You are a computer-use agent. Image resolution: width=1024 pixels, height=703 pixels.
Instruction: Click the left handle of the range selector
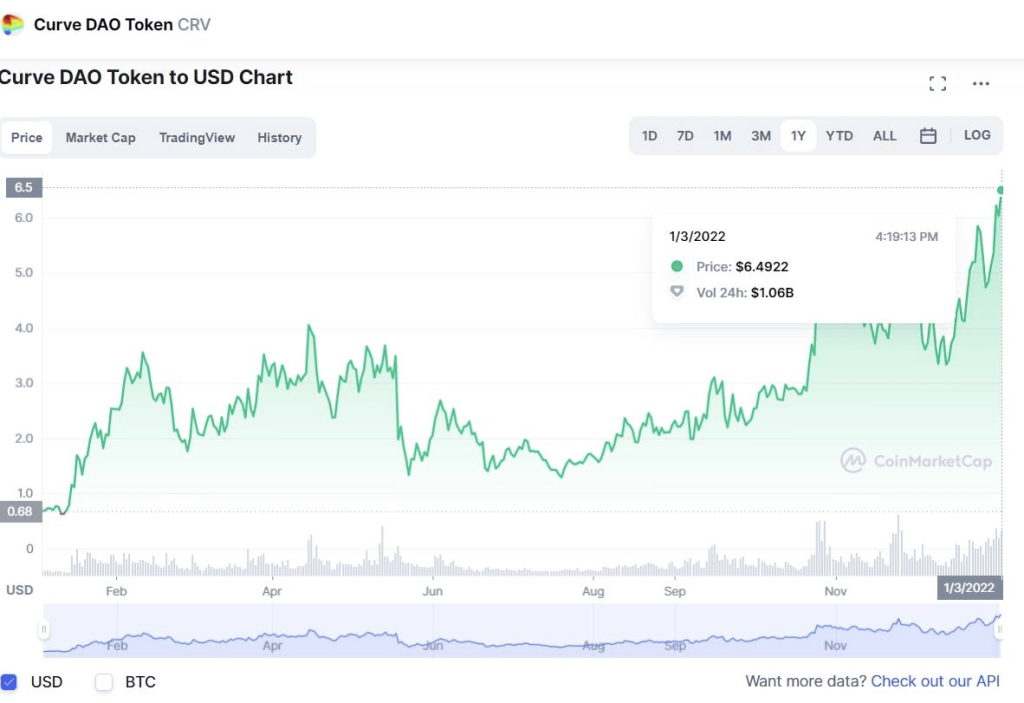pyautogui.click(x=42, y=629)
